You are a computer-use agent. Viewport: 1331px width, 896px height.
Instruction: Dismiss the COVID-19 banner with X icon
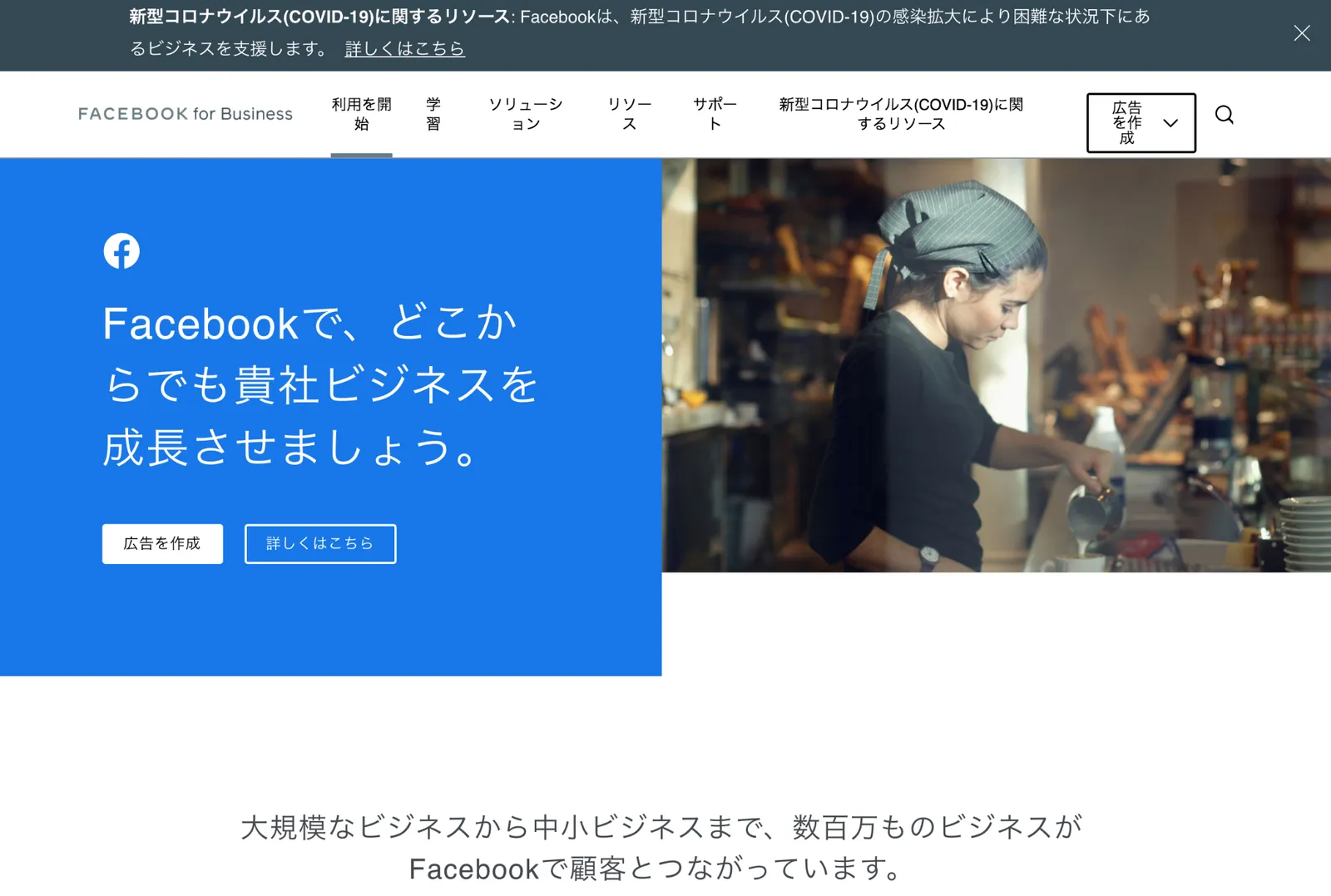coord(1302,33)
